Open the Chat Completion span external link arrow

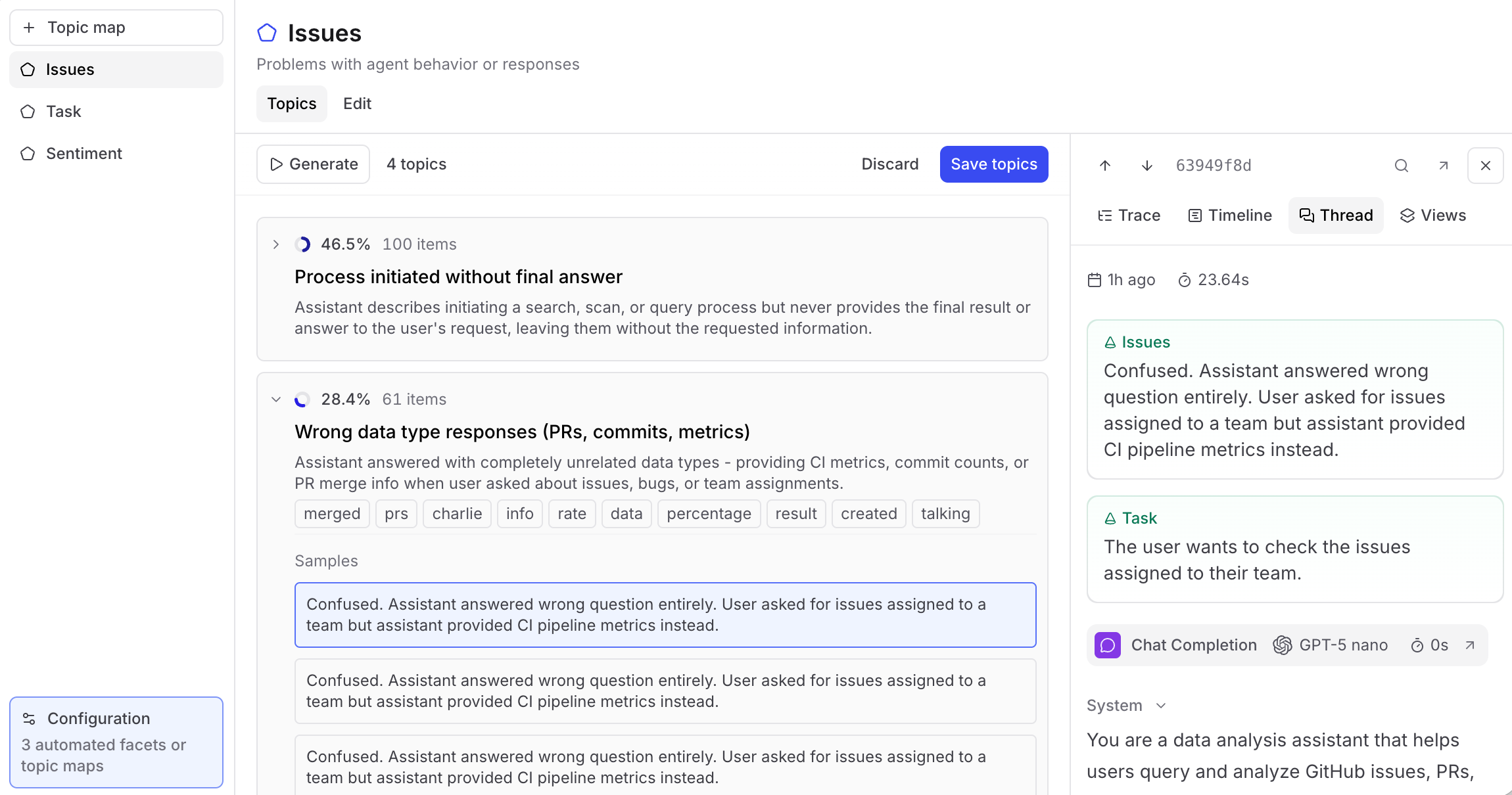[1470, 645]
